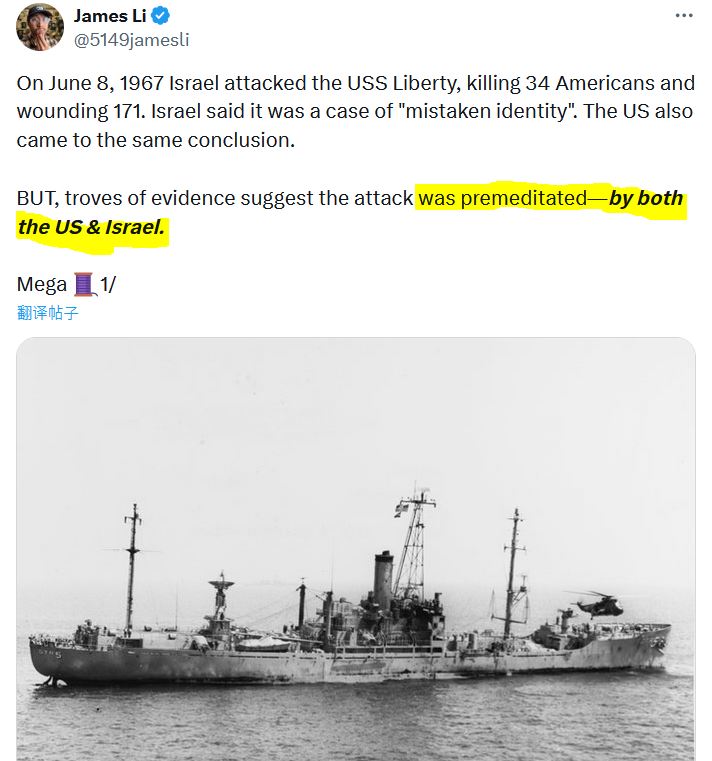The width and height of the screenshot is (712, 761).
Task: Click the highlighted 'the US & Israel.' text
Action: coord(91,227)
